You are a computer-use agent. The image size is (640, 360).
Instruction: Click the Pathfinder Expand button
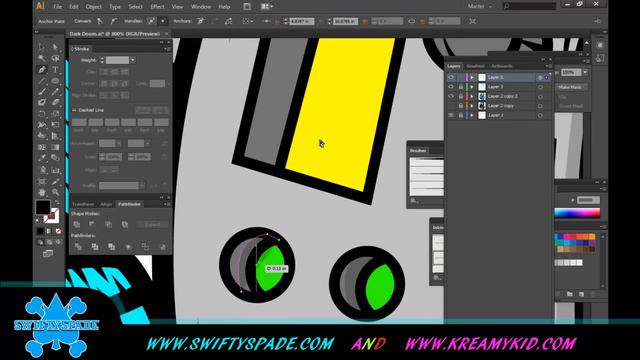click(x=152, y=224)
